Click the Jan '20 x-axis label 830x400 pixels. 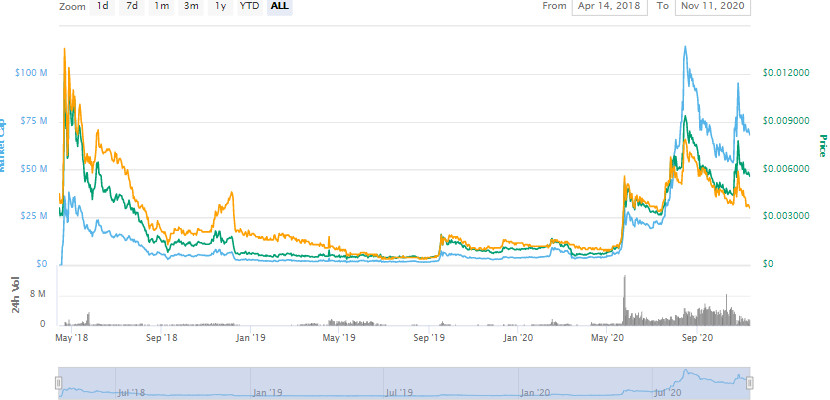click(518, 337)
